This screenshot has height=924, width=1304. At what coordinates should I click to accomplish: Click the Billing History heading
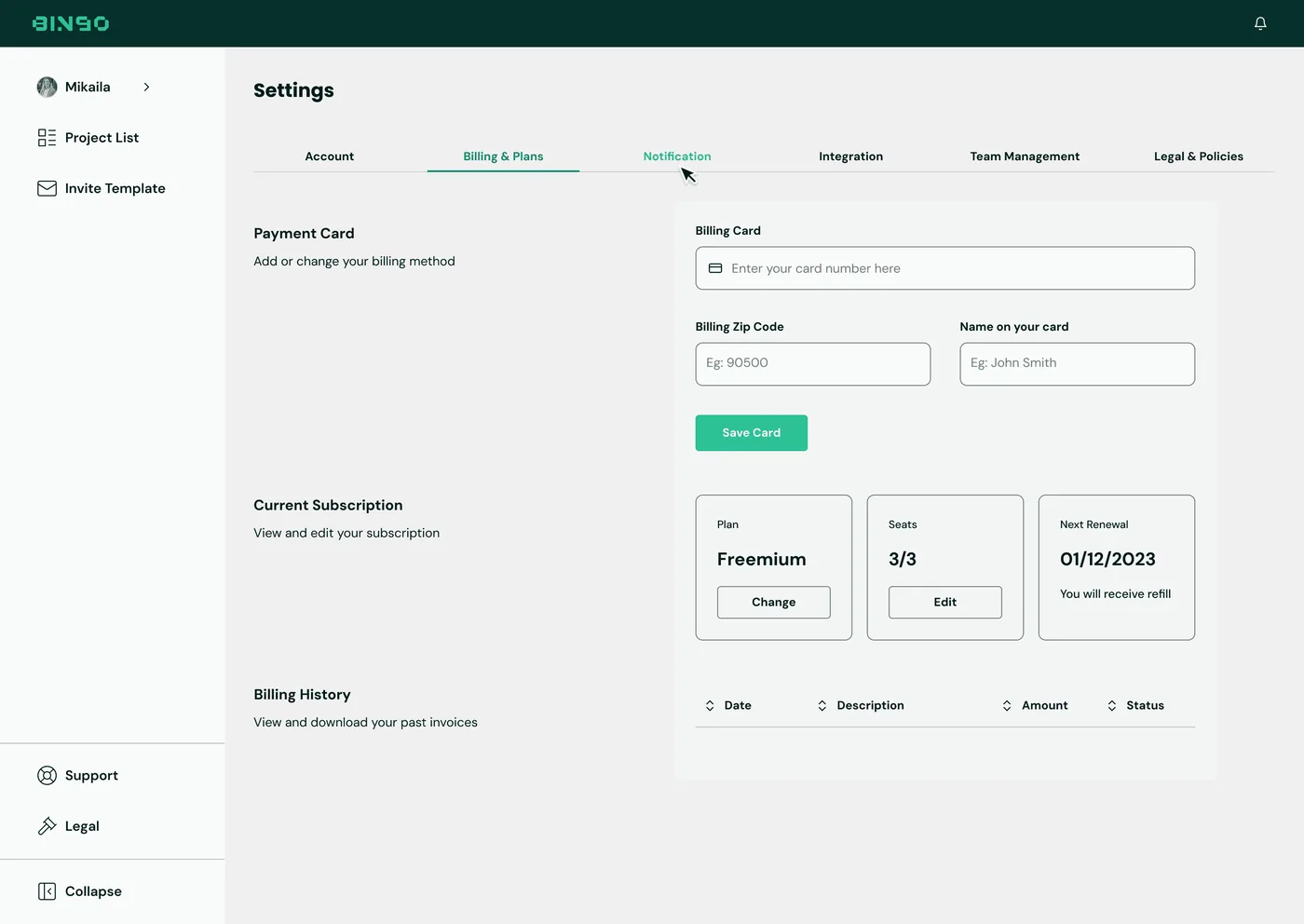tap(302, 695)
